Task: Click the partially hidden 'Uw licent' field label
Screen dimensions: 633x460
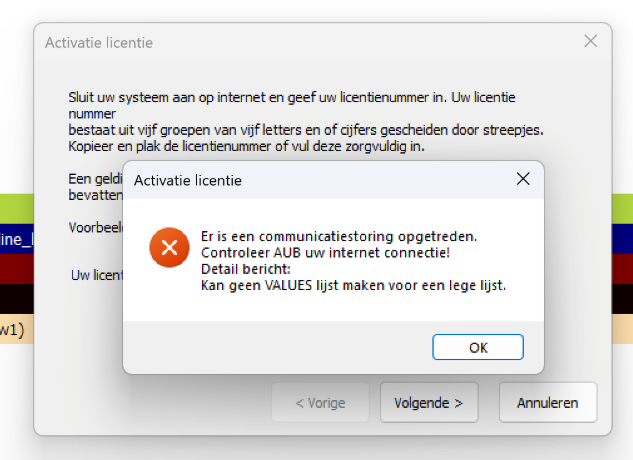Action: 97,275
